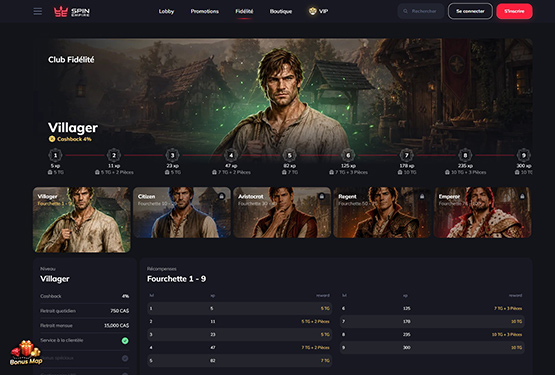Image resolution: width=555 pixels, height=375 pixels.
Task: Click the 'Club Fidélité' banner title
Action: [x=71, y=60]
